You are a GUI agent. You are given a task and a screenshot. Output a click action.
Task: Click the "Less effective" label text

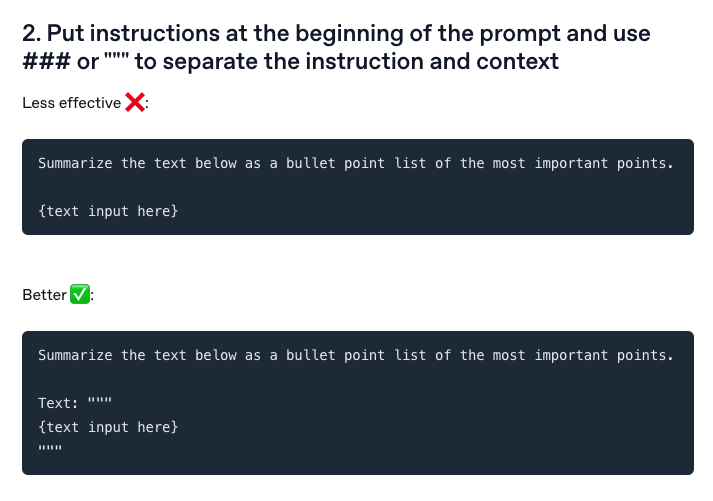[x=71, y=103]
